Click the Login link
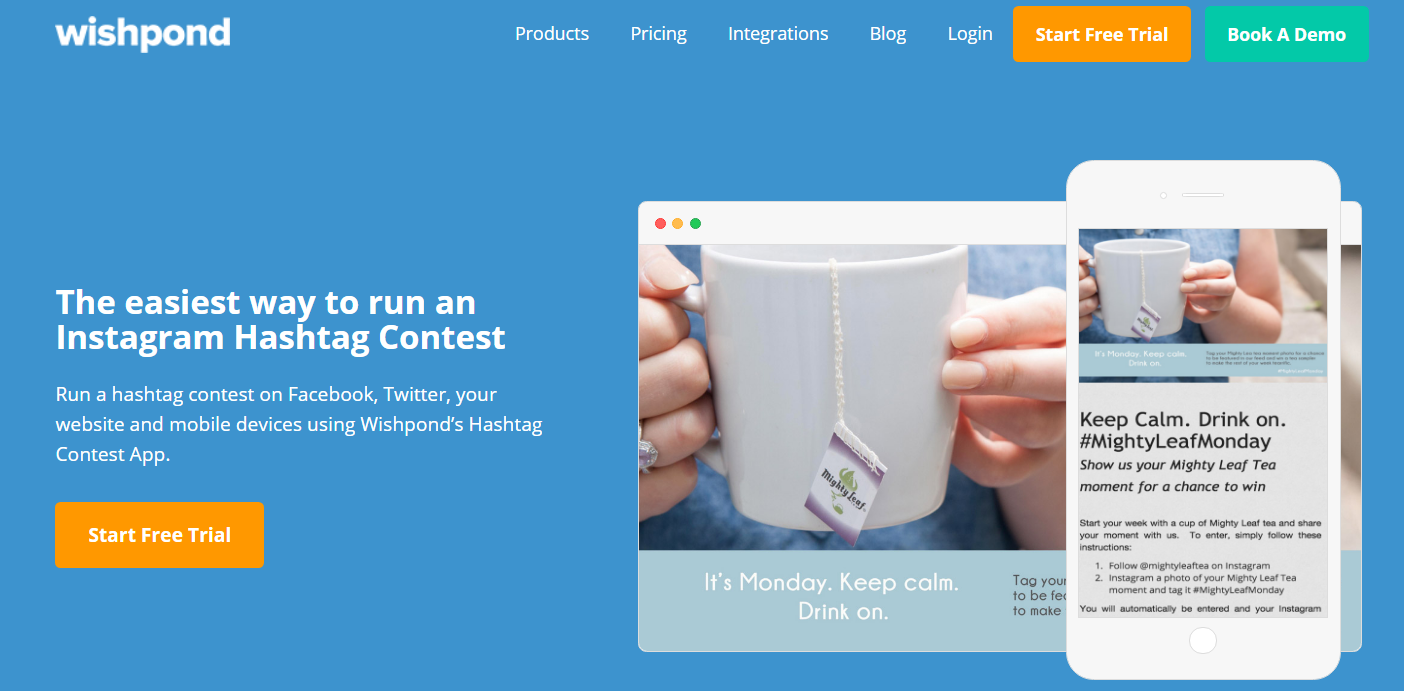This screenshot has width=1404, height=691. pyautogui.click(x=970, y=34)
